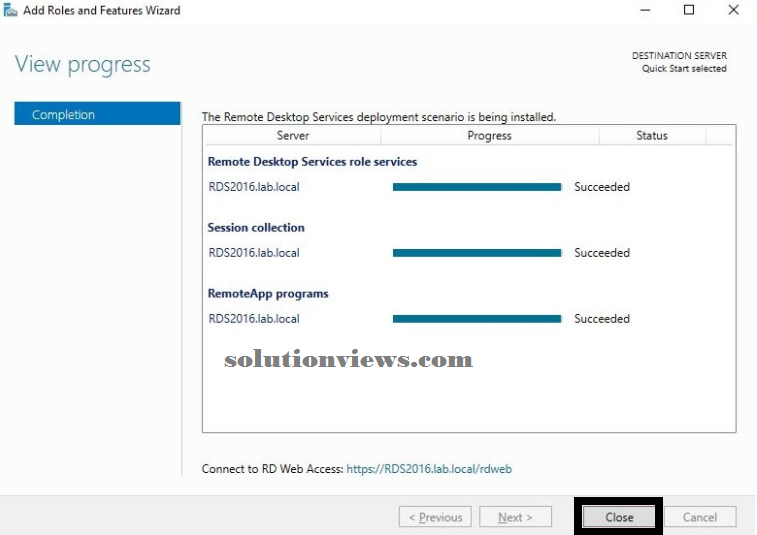Maximize the wizard window
The width and height of the screenshot is (757, 535).
[689, 10]
